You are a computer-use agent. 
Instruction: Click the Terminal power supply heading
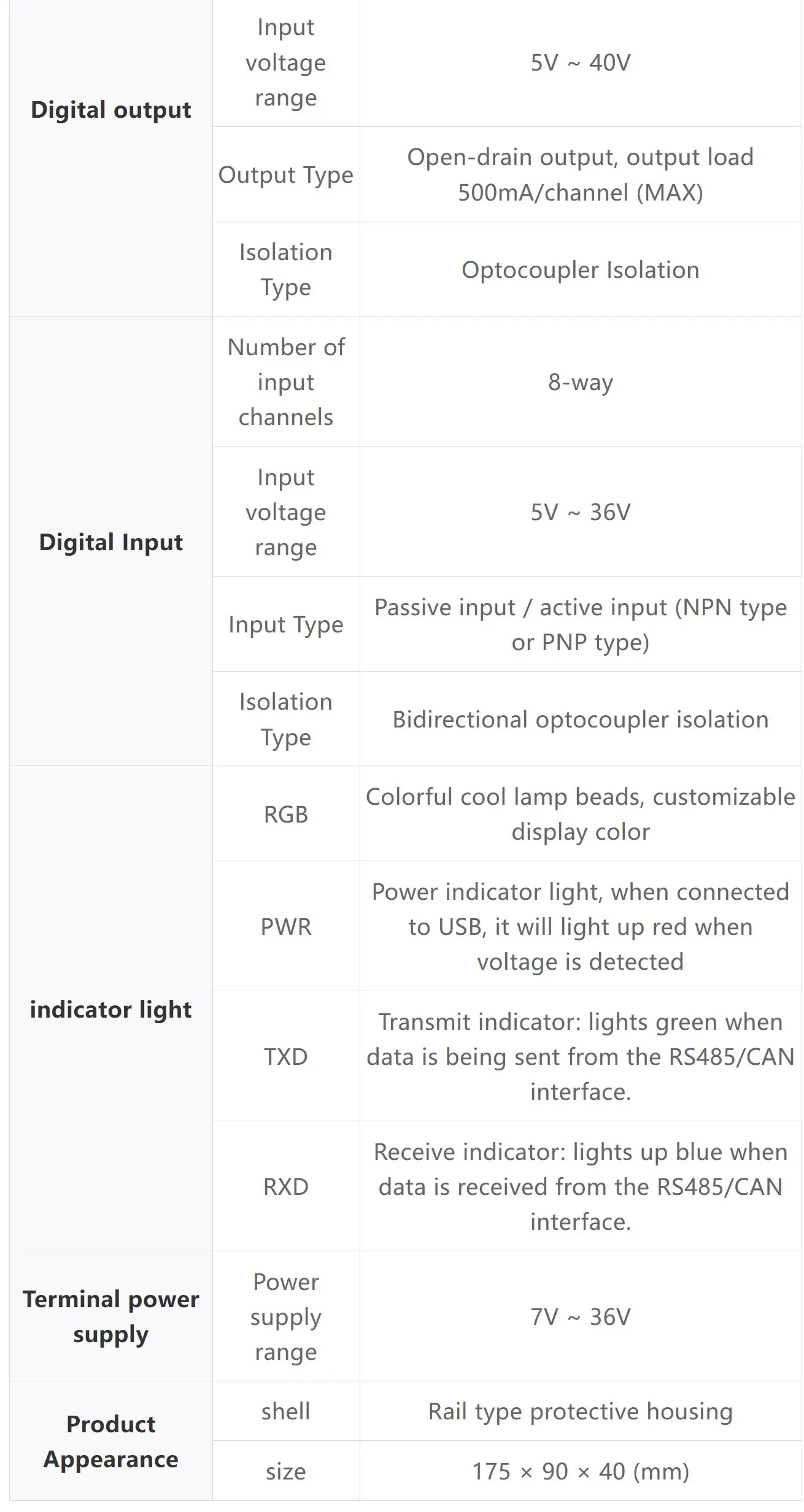(x=110, y=1316)
